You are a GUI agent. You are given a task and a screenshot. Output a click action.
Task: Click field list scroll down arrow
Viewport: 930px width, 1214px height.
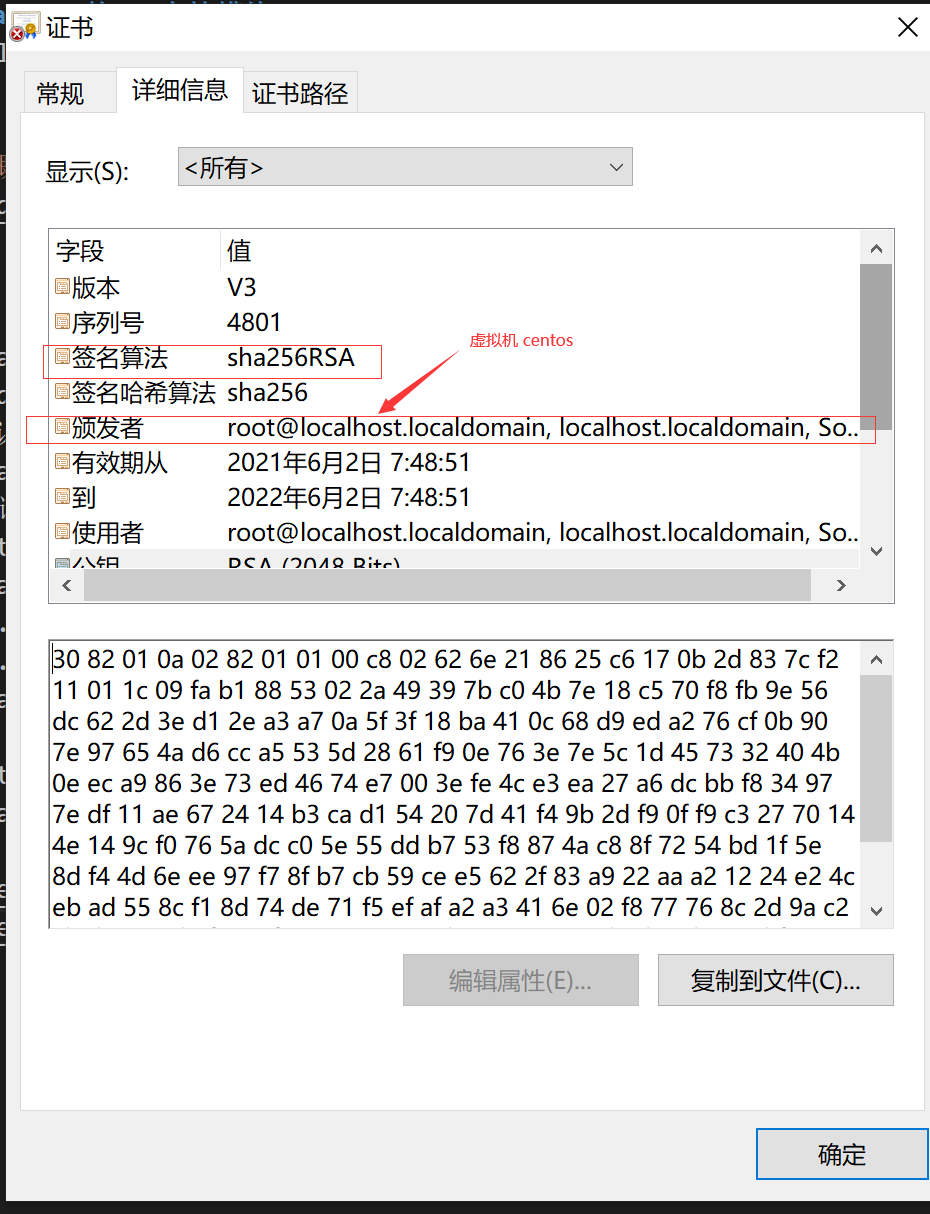tap(876, 551)
